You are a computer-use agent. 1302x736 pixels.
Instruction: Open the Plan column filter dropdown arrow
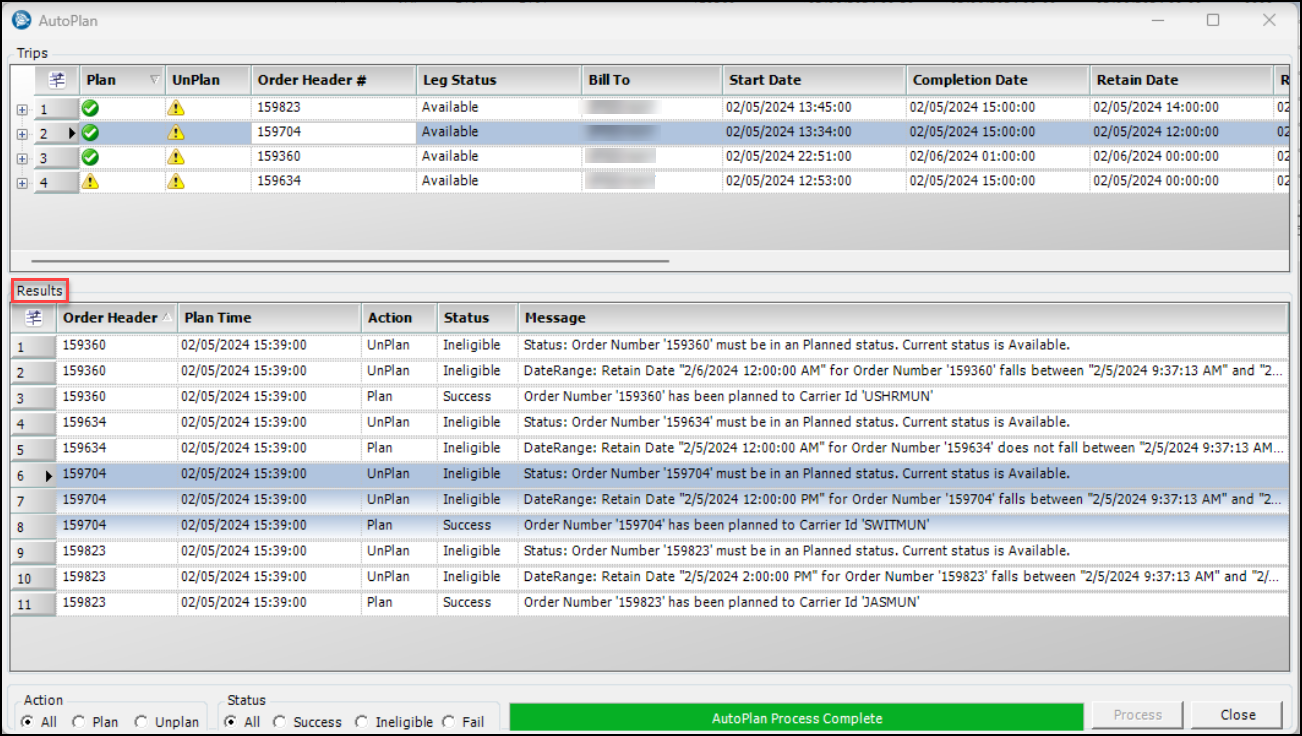[x=154, y=80]
